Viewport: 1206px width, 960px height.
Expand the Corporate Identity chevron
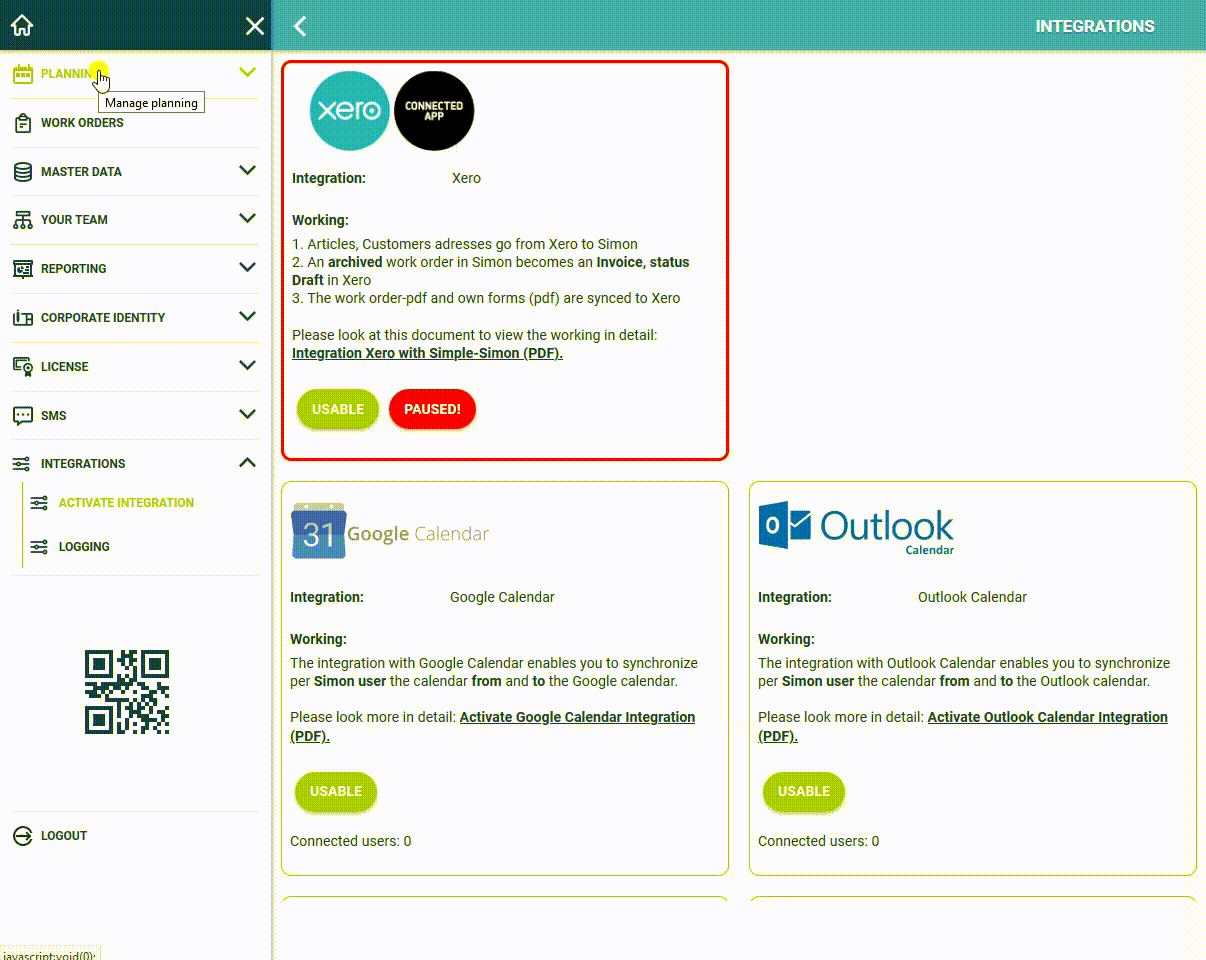[248, 317]
